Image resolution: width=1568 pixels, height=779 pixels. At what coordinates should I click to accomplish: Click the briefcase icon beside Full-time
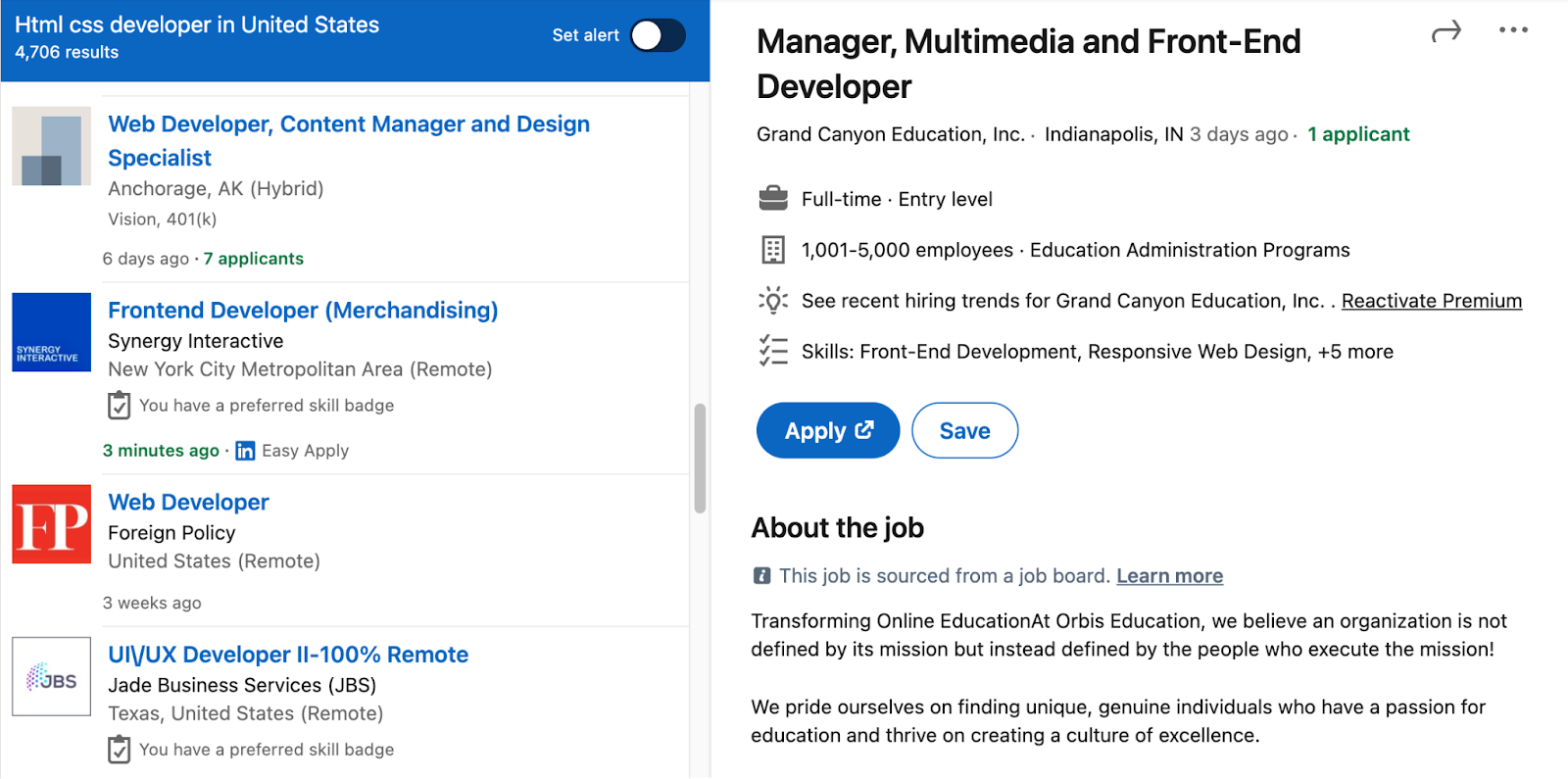click(x=773, y=198)
